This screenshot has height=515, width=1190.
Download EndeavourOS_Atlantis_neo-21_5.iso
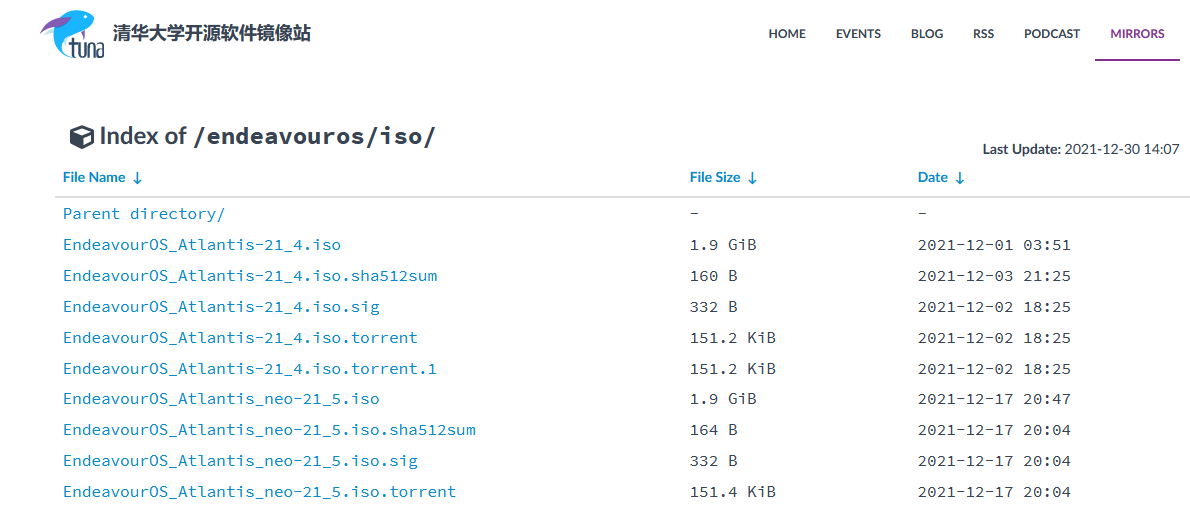[x=221, y=399]
